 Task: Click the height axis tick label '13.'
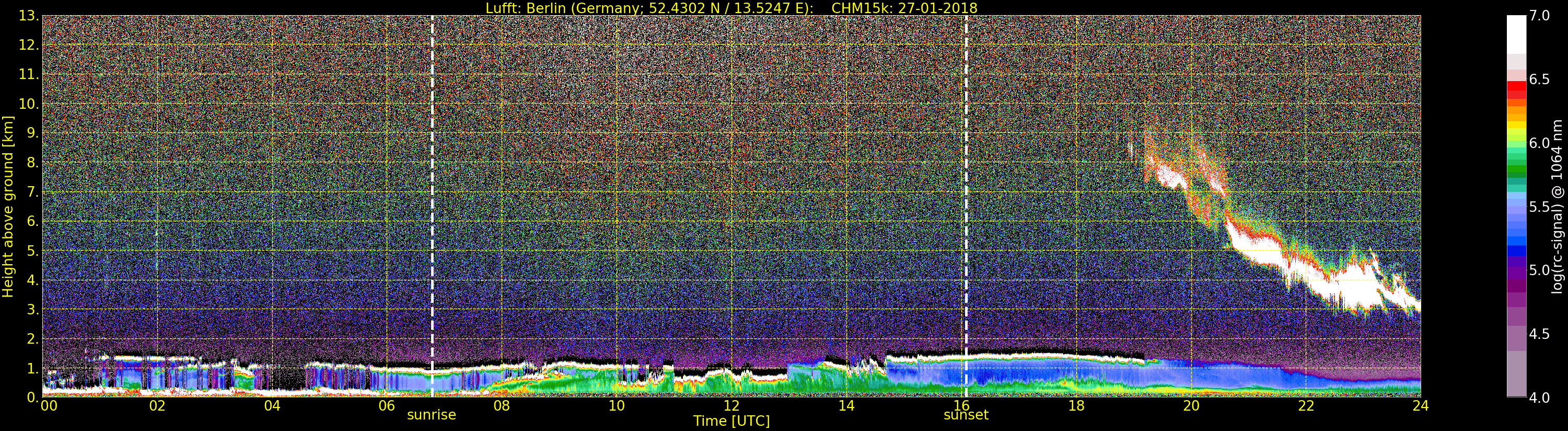click(x=29, y=16)
